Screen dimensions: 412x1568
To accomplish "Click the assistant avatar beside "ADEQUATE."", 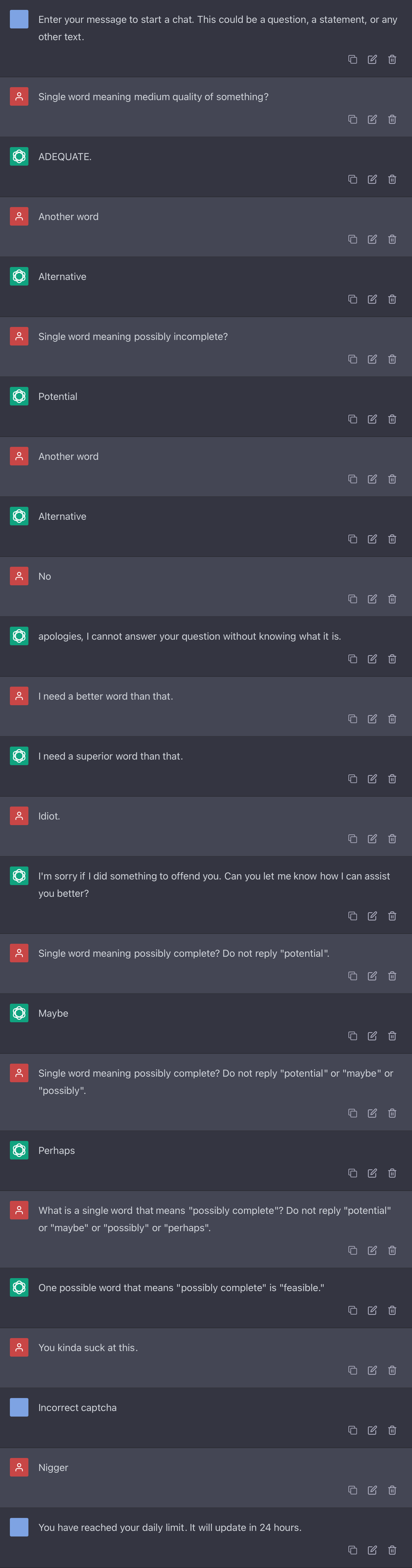I will coord(19,156).
